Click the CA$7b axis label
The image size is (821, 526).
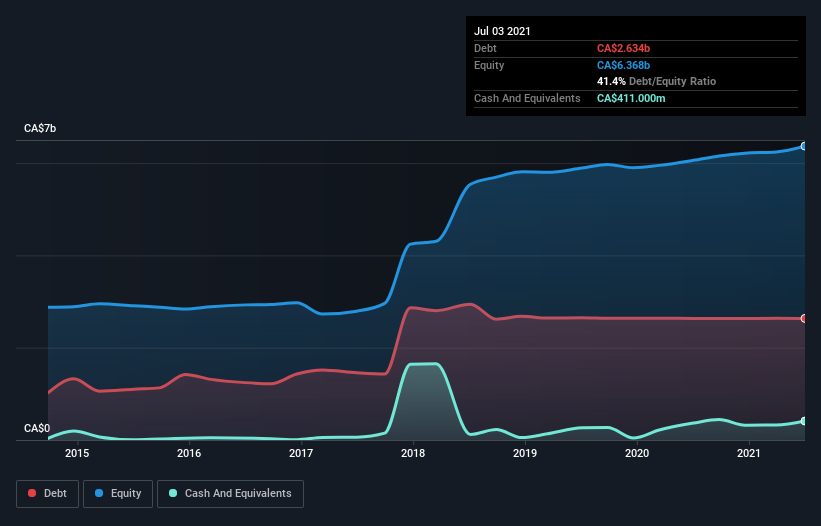pos(40,128)
